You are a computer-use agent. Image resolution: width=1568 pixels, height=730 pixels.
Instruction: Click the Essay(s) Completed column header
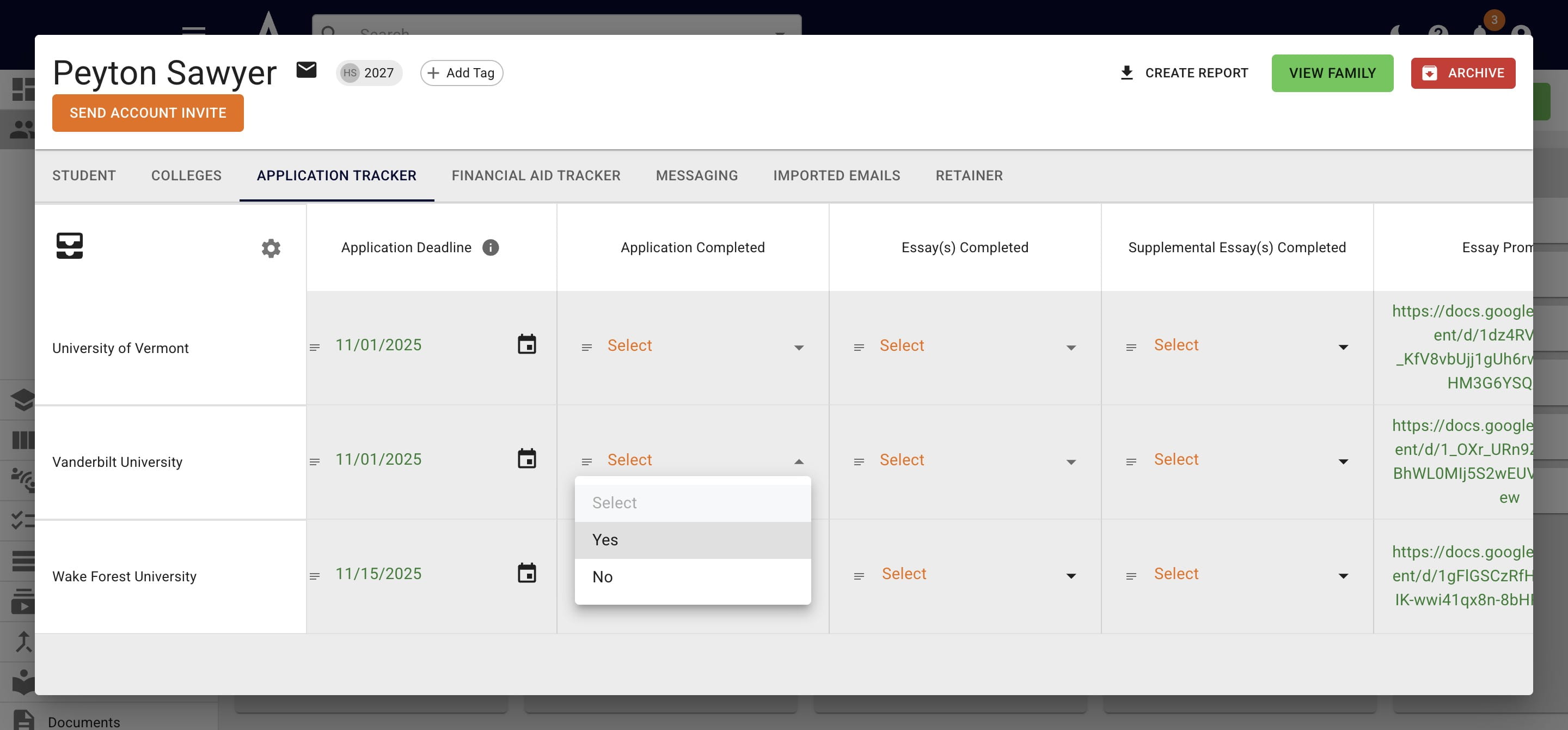[x=965, y=247]
